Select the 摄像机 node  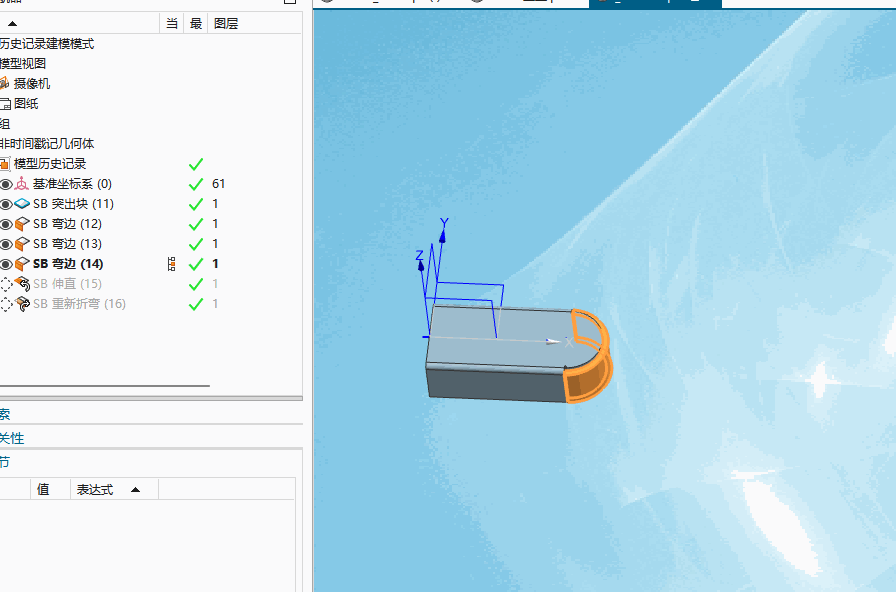coord(32,84)
